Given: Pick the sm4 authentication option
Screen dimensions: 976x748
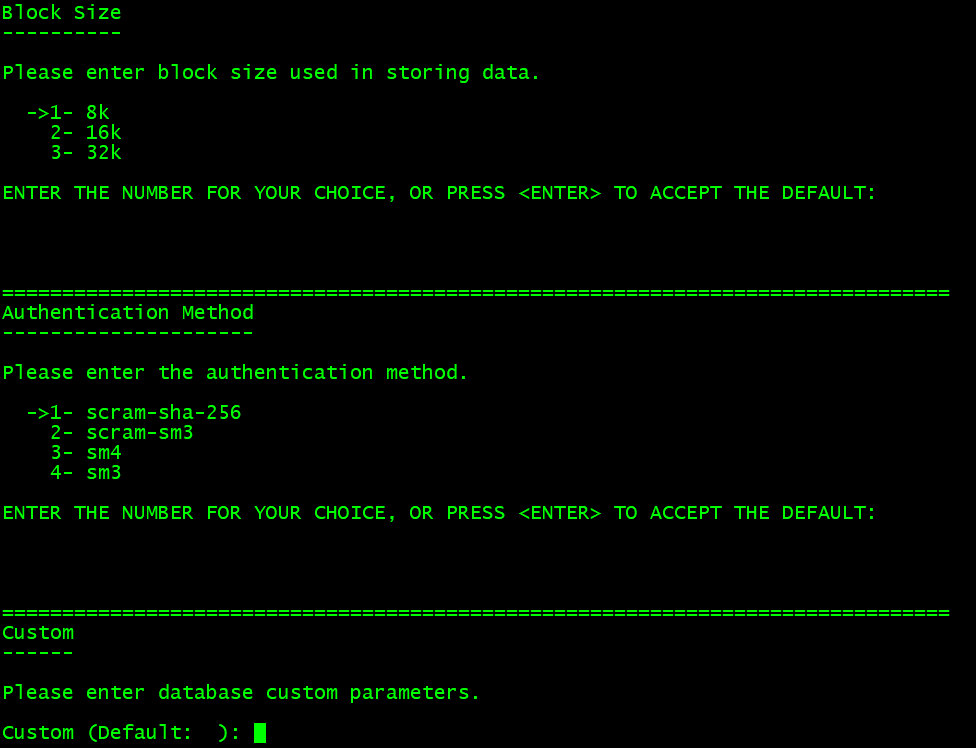Looking at the screenshot, I should pos(86,452).
